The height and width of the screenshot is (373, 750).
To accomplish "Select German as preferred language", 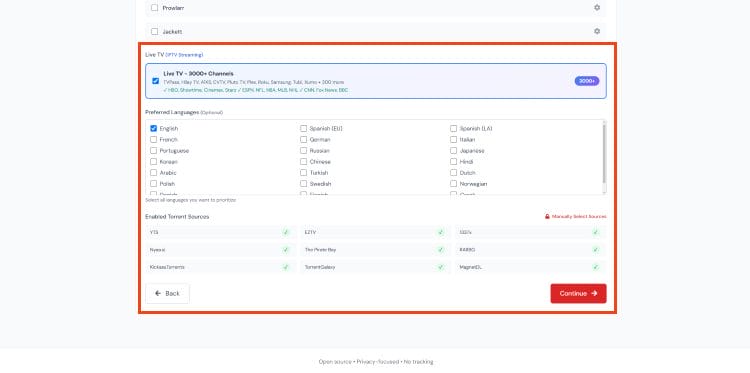I will (304, 140).
